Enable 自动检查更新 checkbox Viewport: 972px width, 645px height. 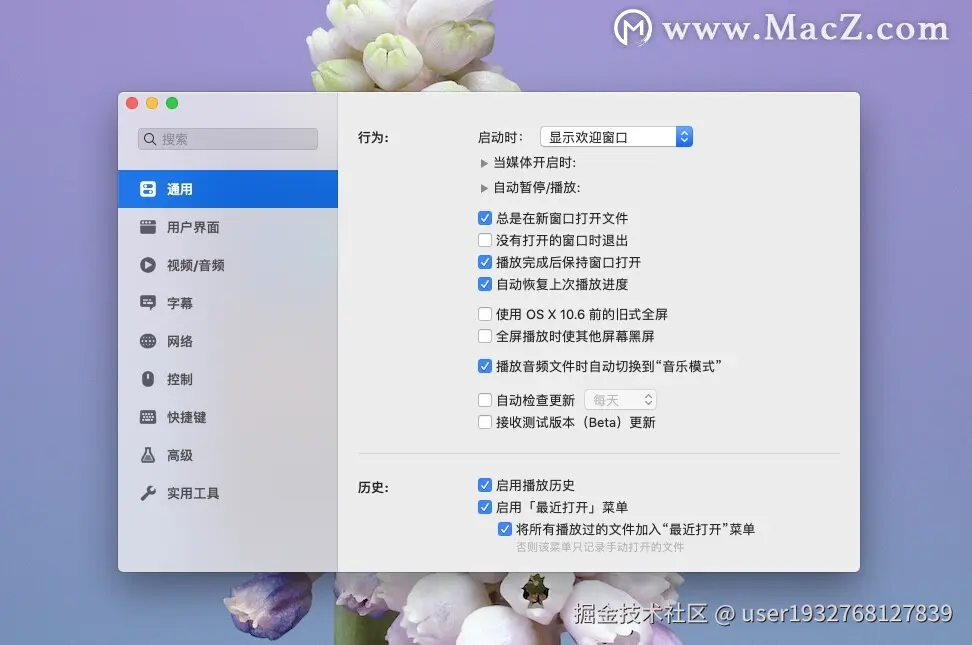point(485,400)
